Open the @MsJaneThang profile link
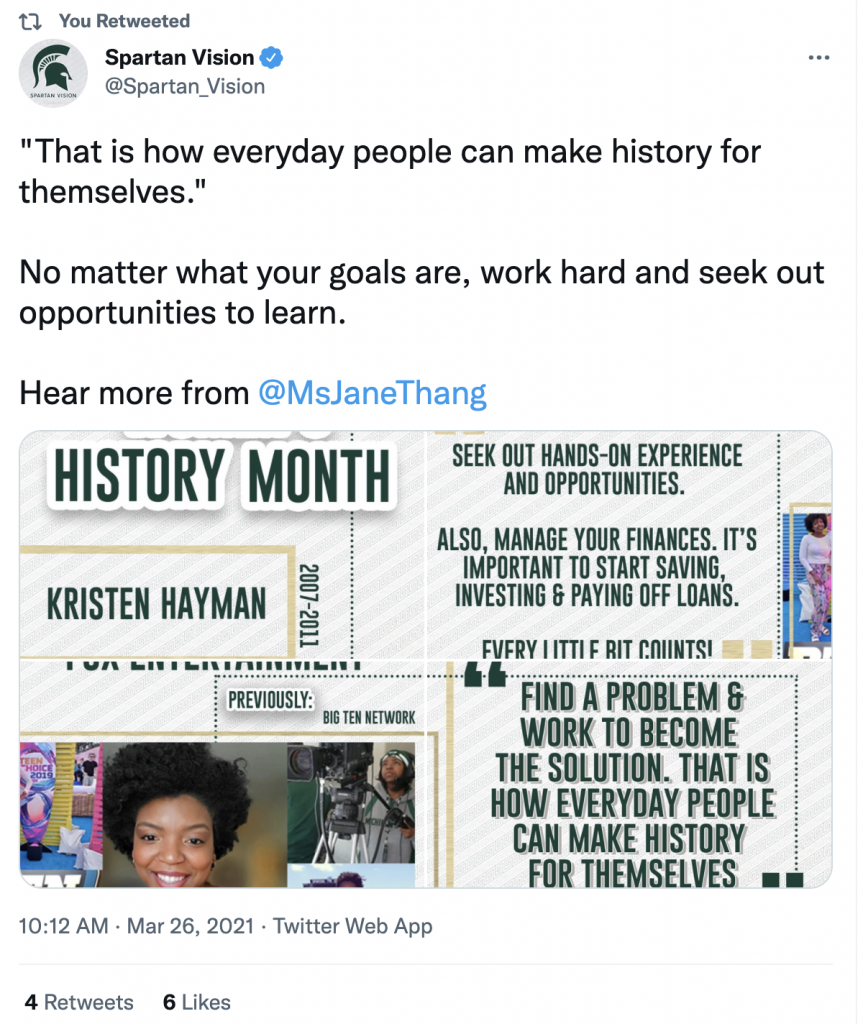This screenshot has height=1024, width=863. (370, 393)
